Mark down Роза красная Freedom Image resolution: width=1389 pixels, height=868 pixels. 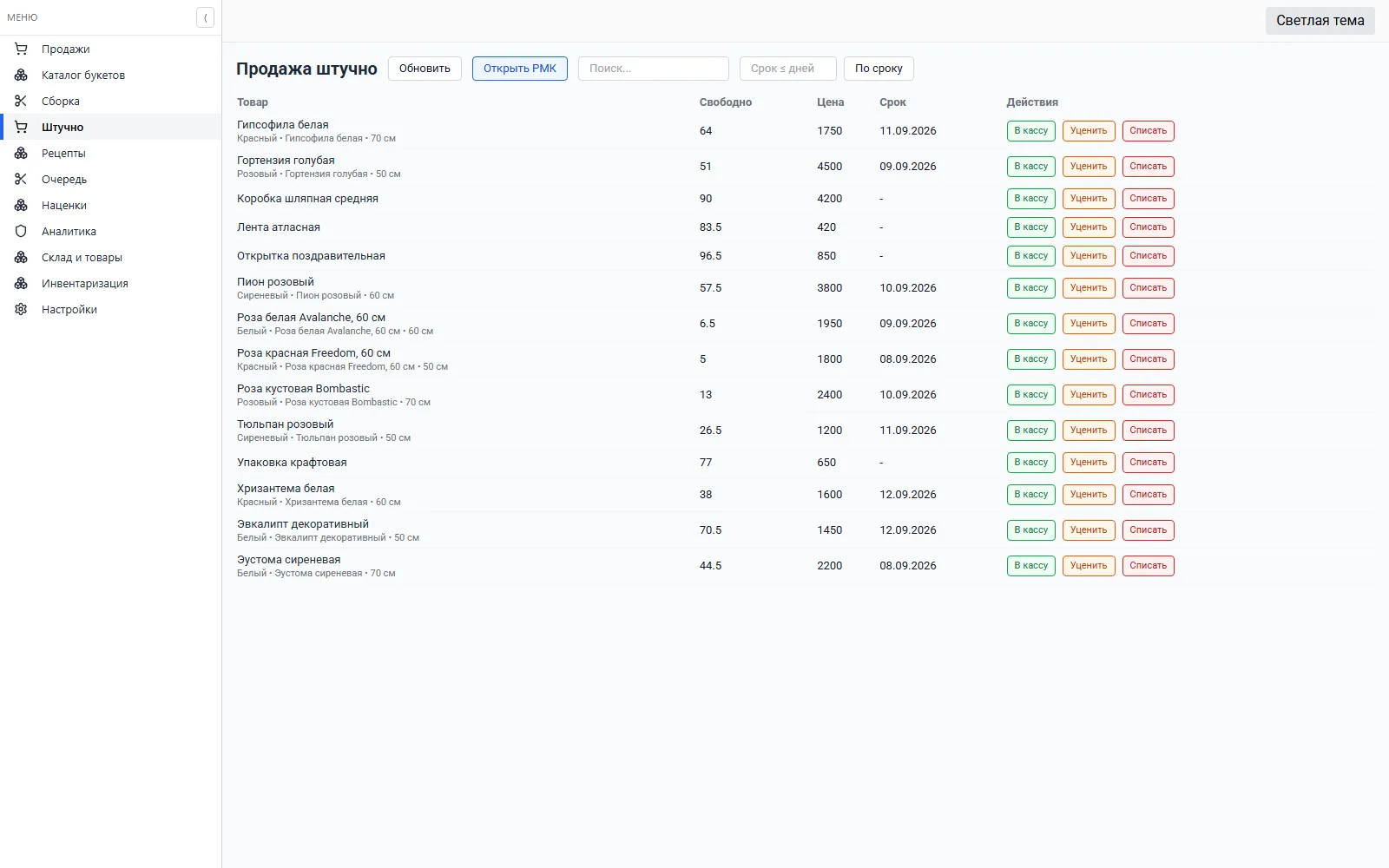click(x=1089, y=359)
